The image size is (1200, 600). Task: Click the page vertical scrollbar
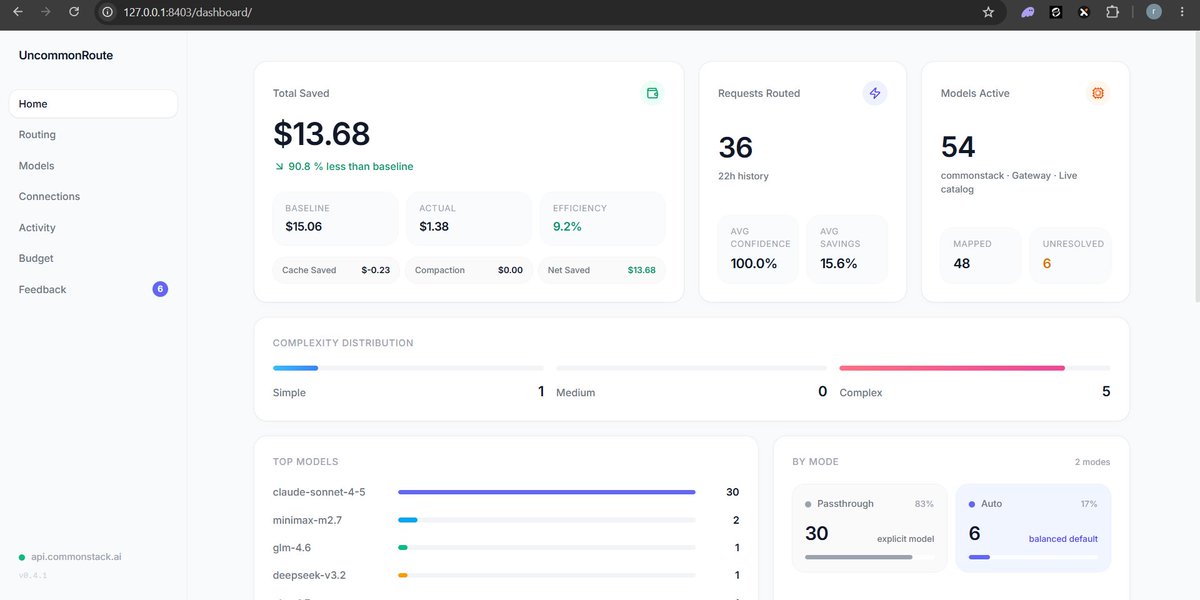1195,165
